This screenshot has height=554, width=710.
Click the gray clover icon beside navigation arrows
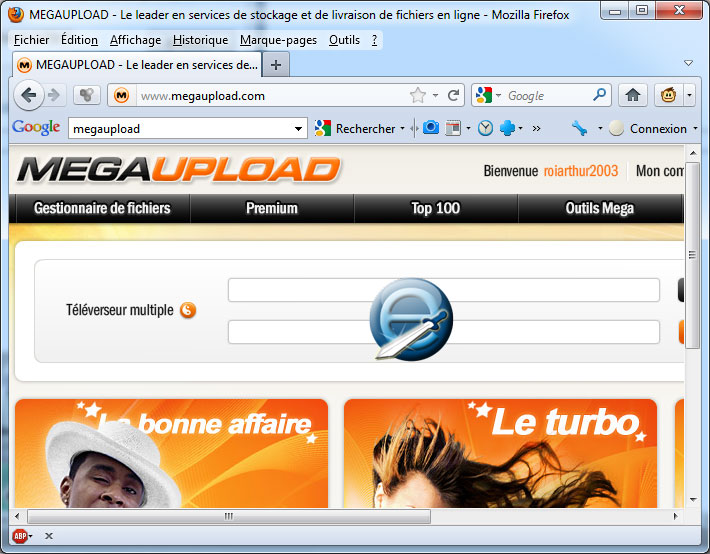coord(86,95)
